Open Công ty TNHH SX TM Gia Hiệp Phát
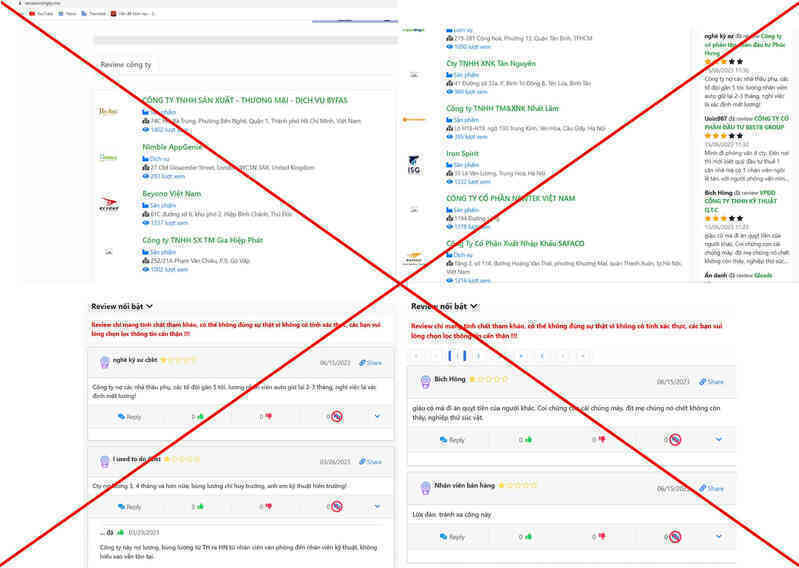 click(202, 240)
